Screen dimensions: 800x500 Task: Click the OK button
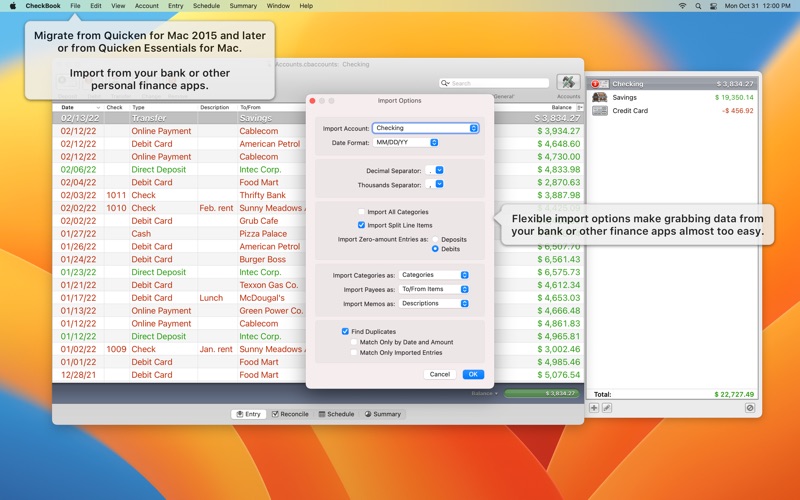473,374
